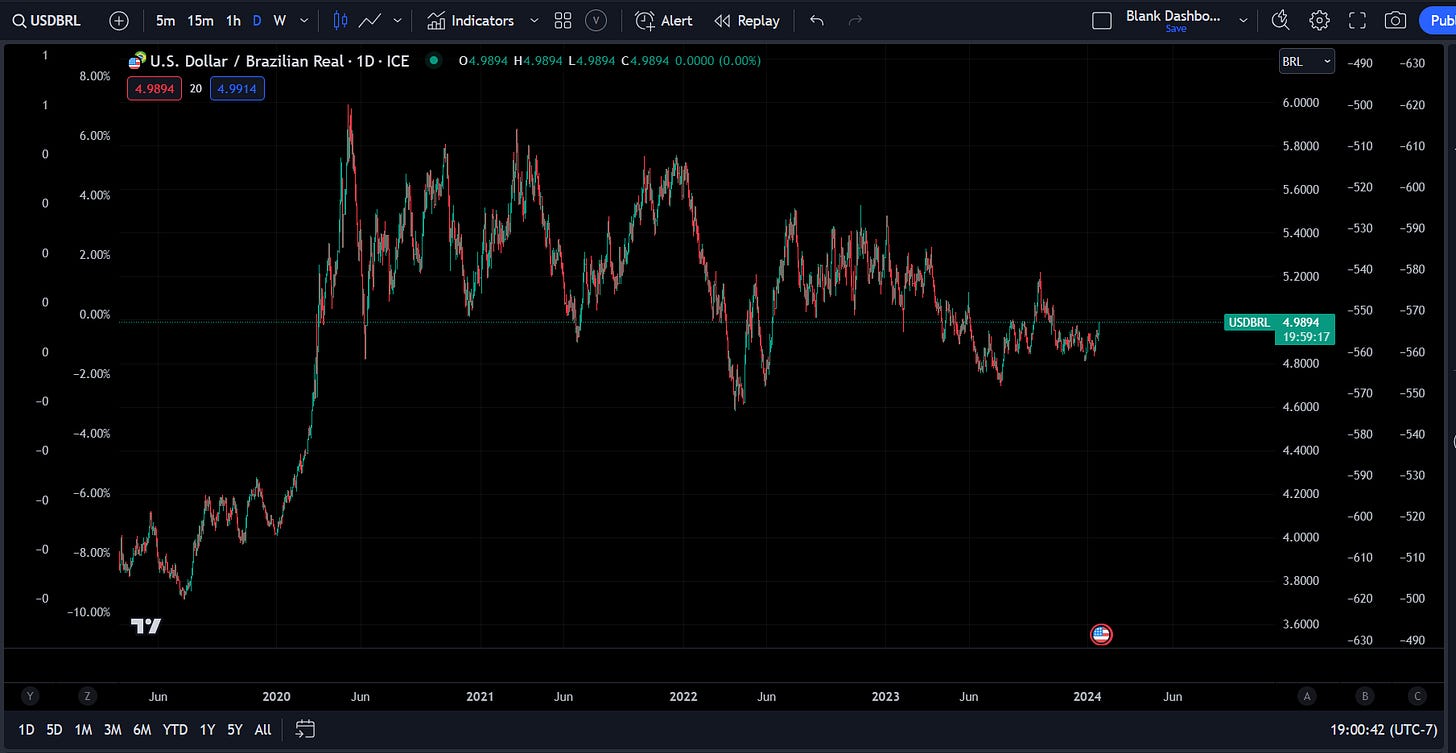Screen dimensions: 1456x753
Task: Show All available date range
Action: tap(263, 730)
